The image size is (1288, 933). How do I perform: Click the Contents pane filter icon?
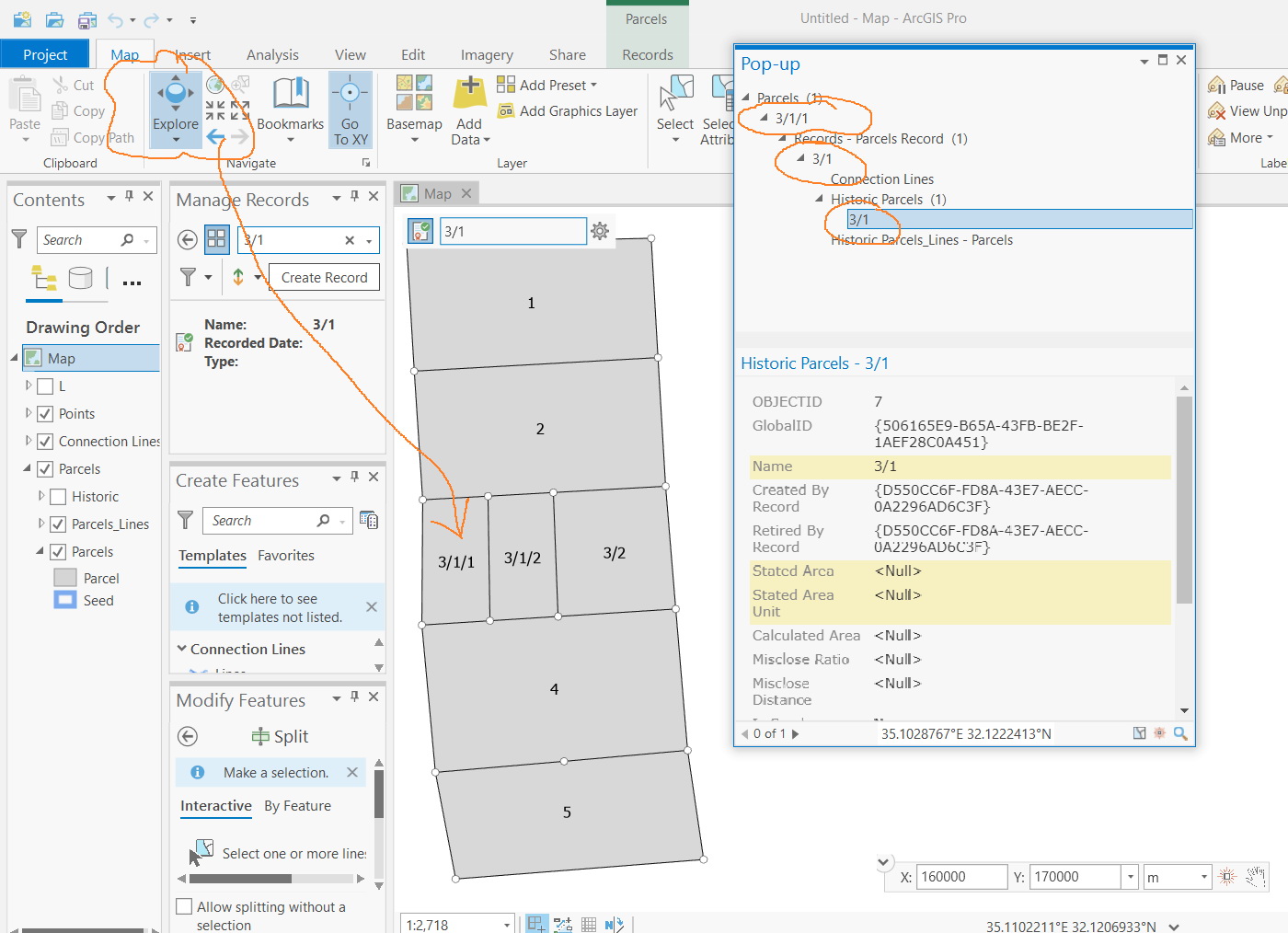coord(18,239)
